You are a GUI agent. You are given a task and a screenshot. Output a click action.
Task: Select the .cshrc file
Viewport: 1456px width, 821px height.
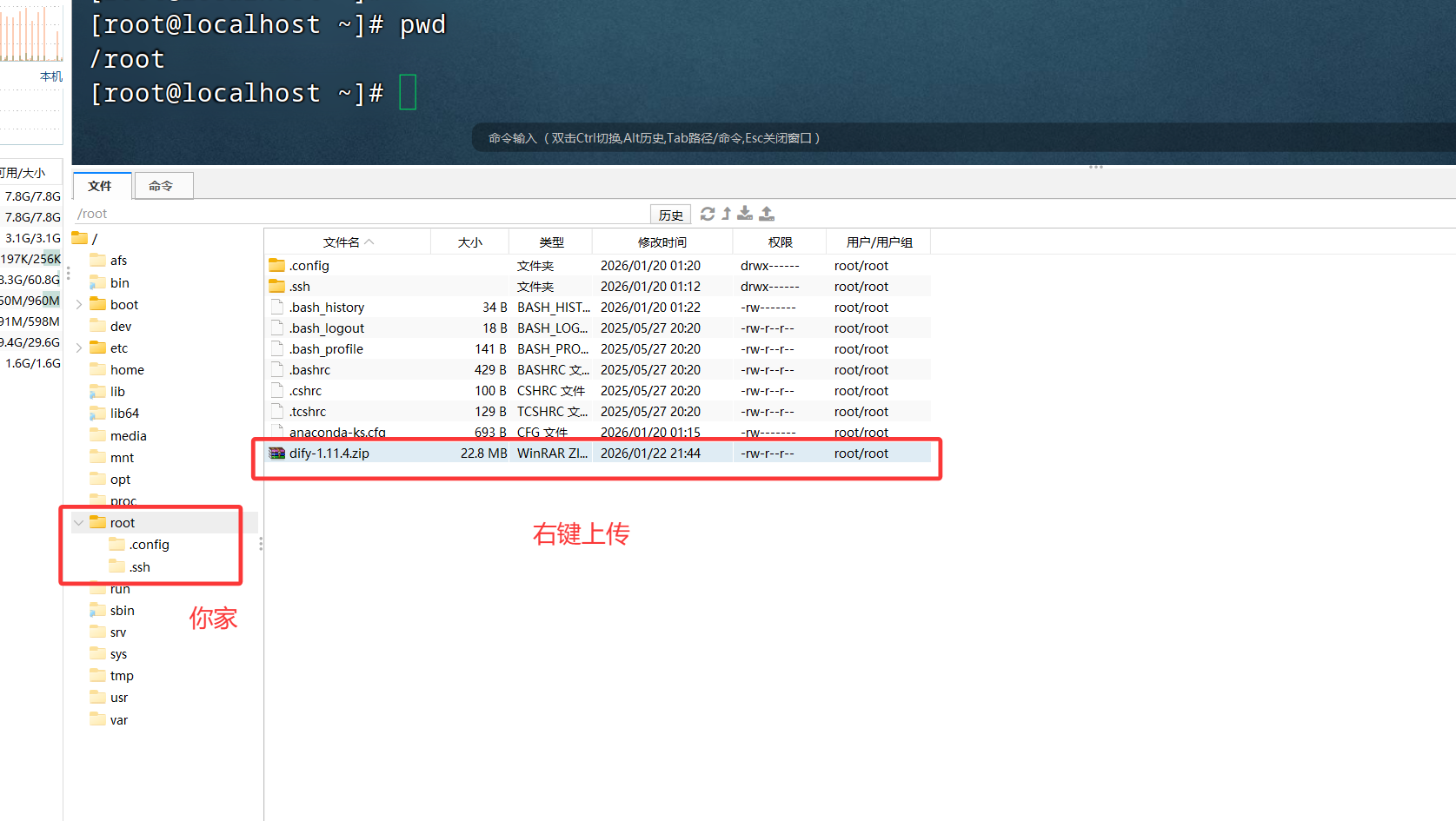coord(598,391)
